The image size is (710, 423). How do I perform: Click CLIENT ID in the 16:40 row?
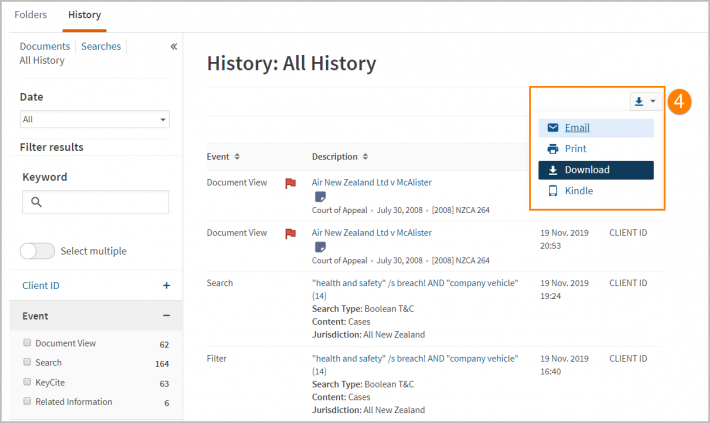tap(628, 359)
